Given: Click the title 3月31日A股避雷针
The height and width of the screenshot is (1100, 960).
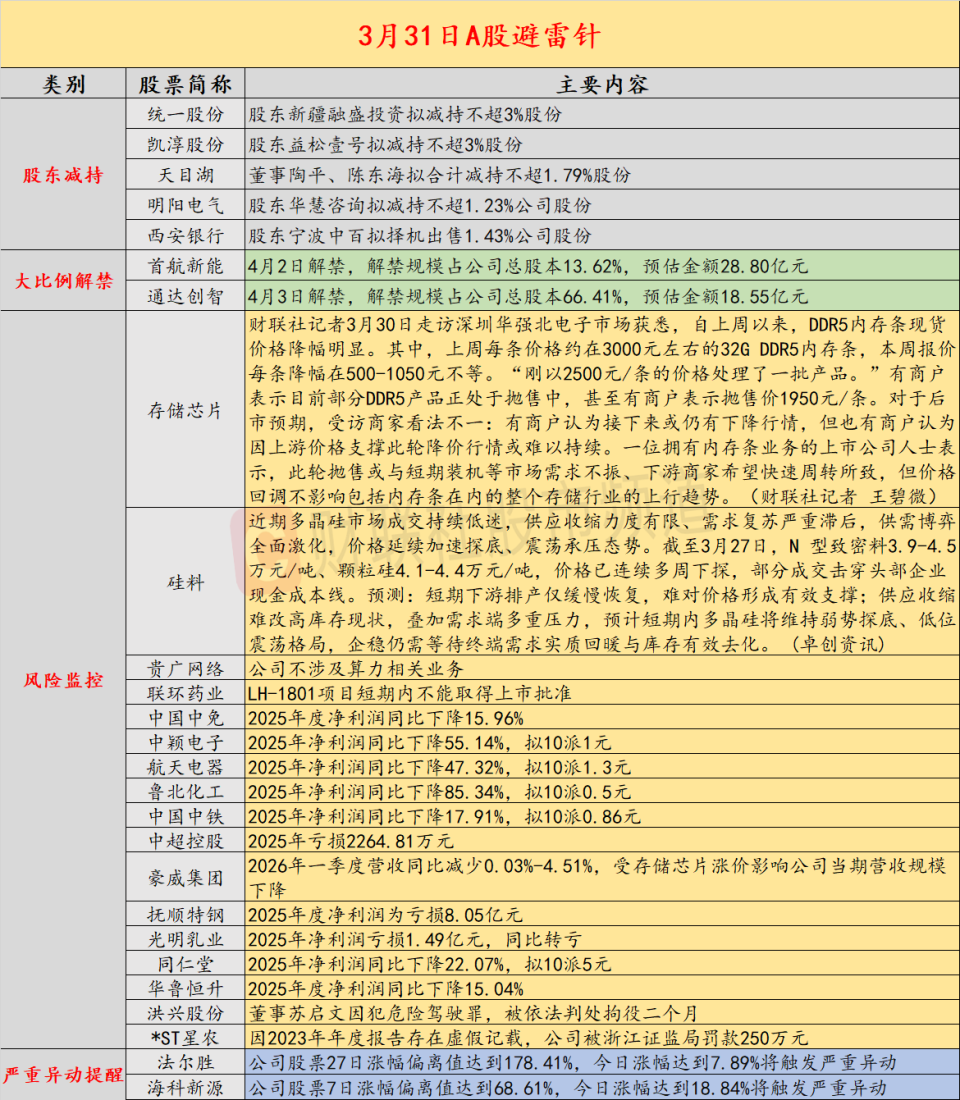Looking at the screenshot, I should click(479, 36).
